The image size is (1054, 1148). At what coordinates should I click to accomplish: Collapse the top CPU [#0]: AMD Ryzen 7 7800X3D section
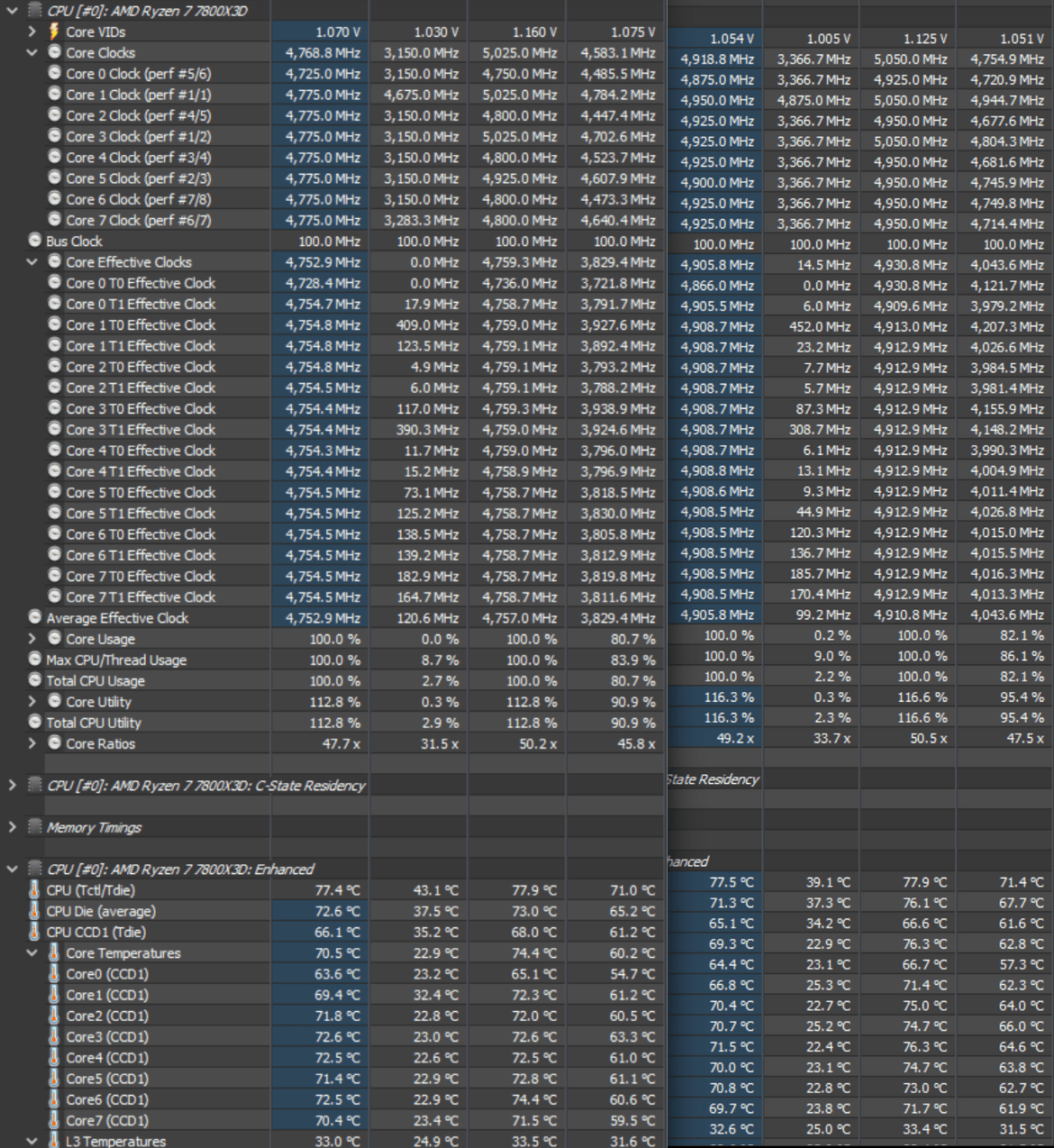13,11
